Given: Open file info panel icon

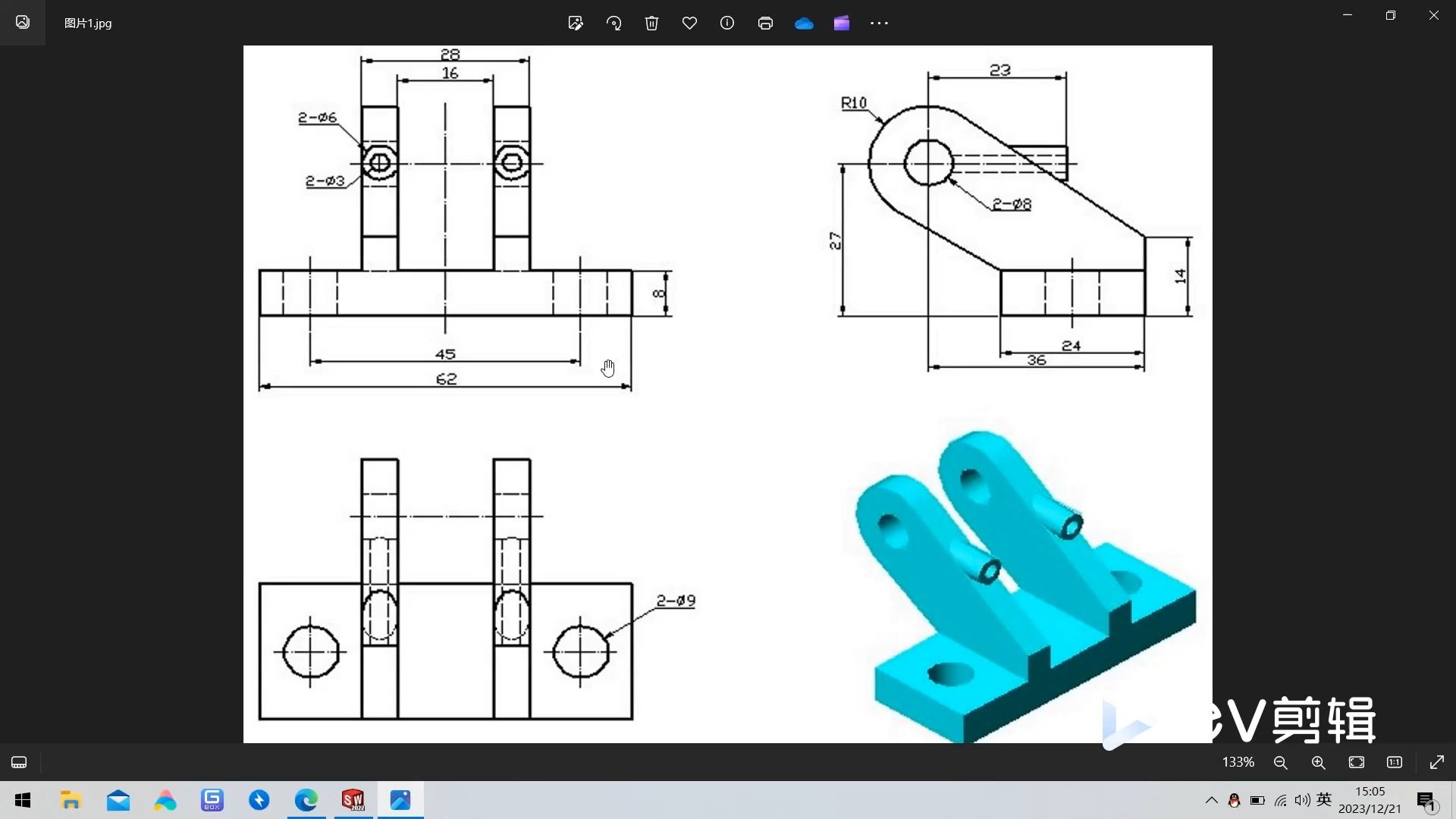Looking at the screenshot, I should click(727, 23).
